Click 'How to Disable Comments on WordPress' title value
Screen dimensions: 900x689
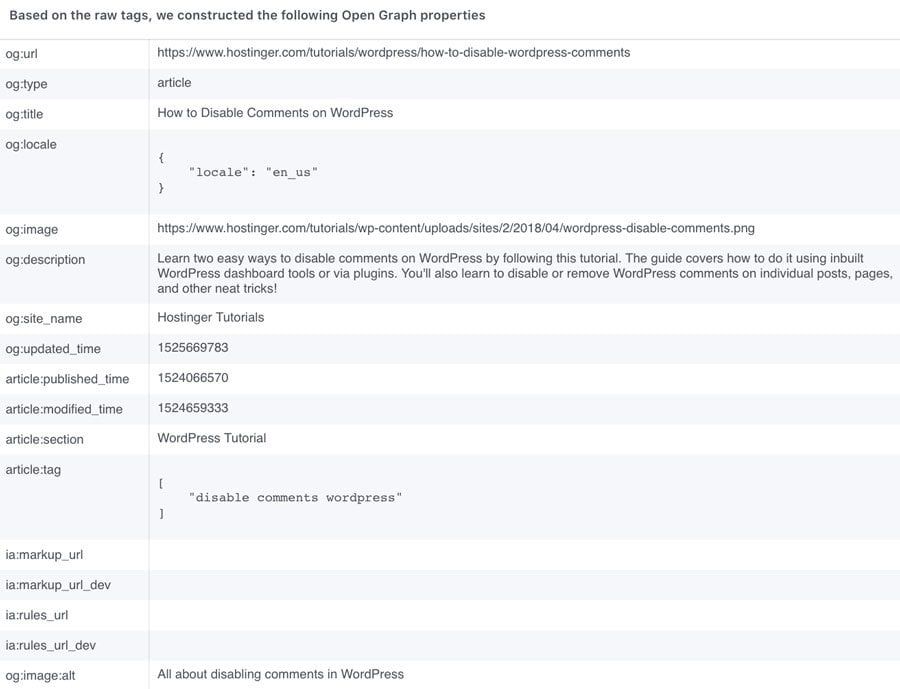[275, 113]
